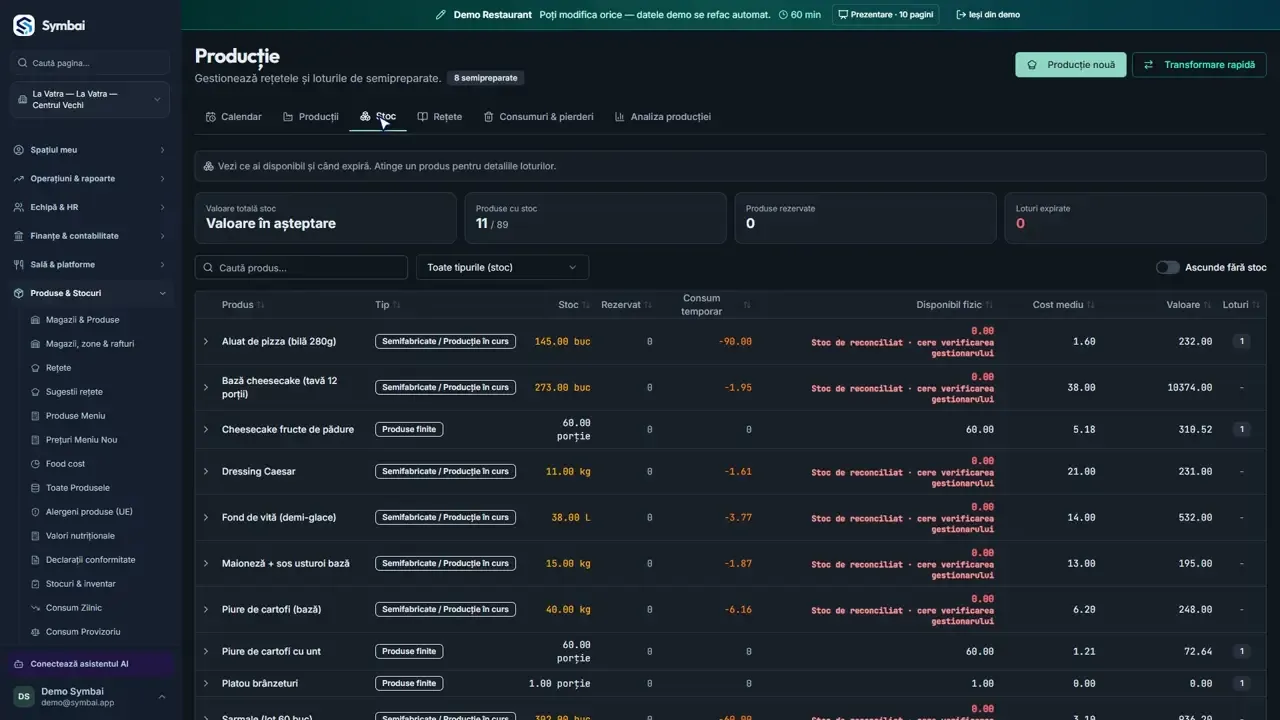The image size is (1280, 720).
Task: Click the Sugestii rețete sidebar icon
Action: pyautogui.click(x=35, y=392)
